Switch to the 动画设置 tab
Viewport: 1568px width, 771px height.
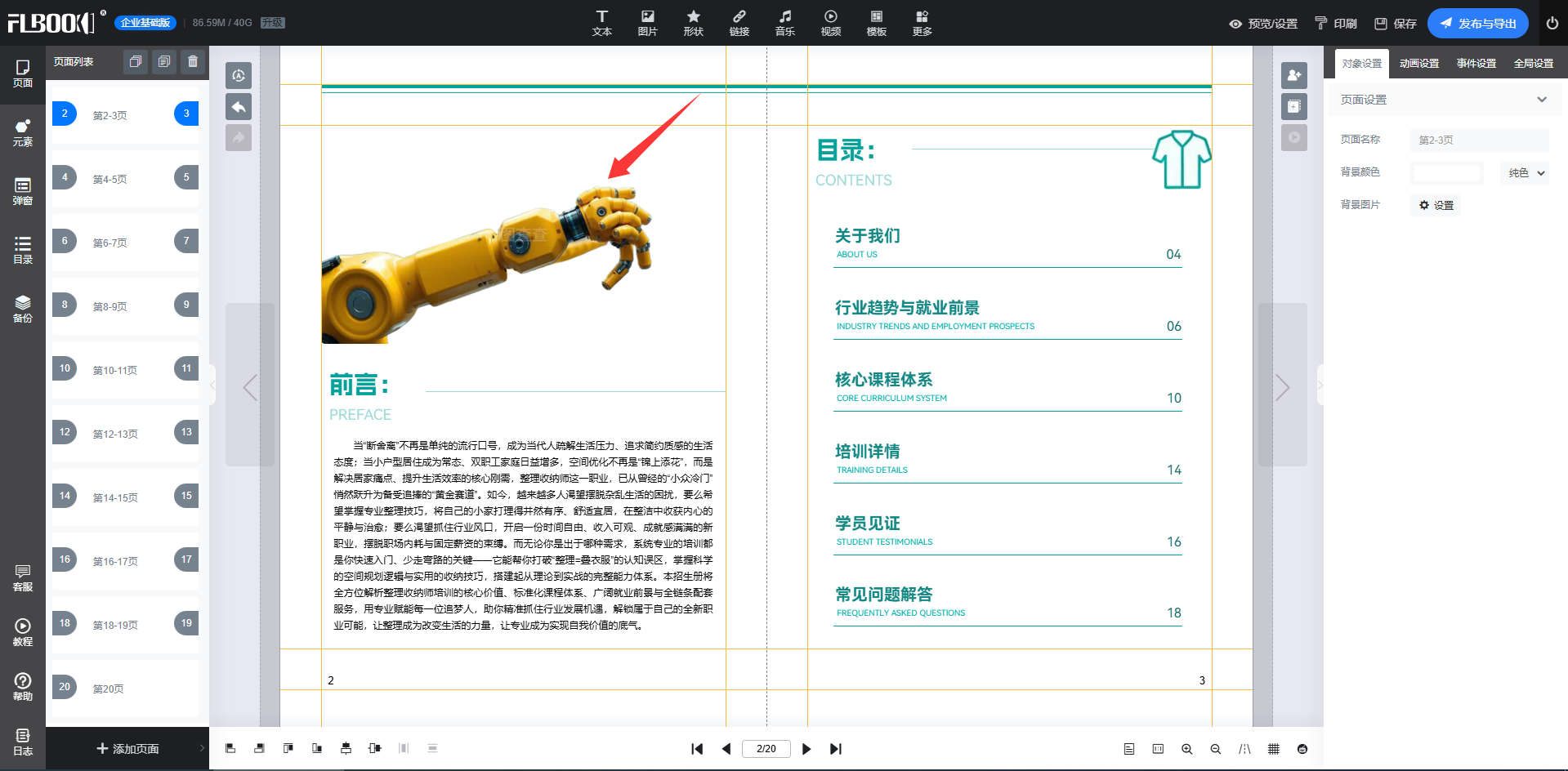pyautogui.click(x=1418, y=64)
